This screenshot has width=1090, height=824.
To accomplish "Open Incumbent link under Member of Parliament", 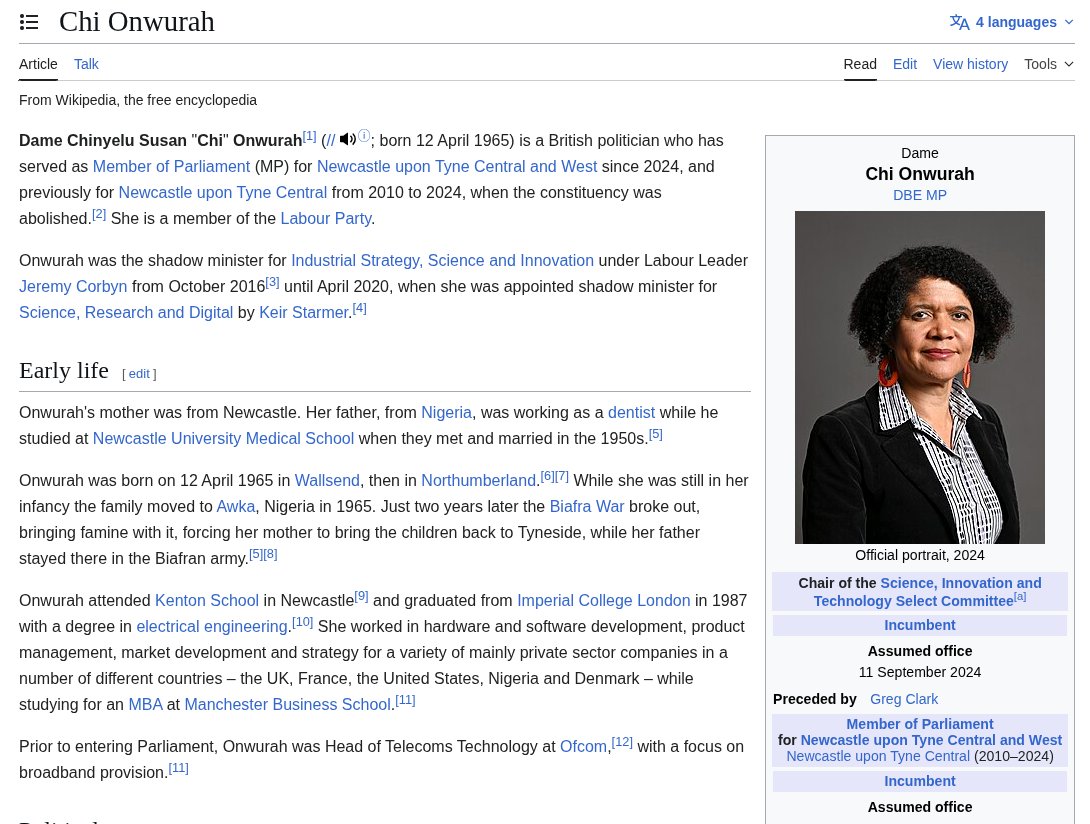I will [x=920, y=781].
